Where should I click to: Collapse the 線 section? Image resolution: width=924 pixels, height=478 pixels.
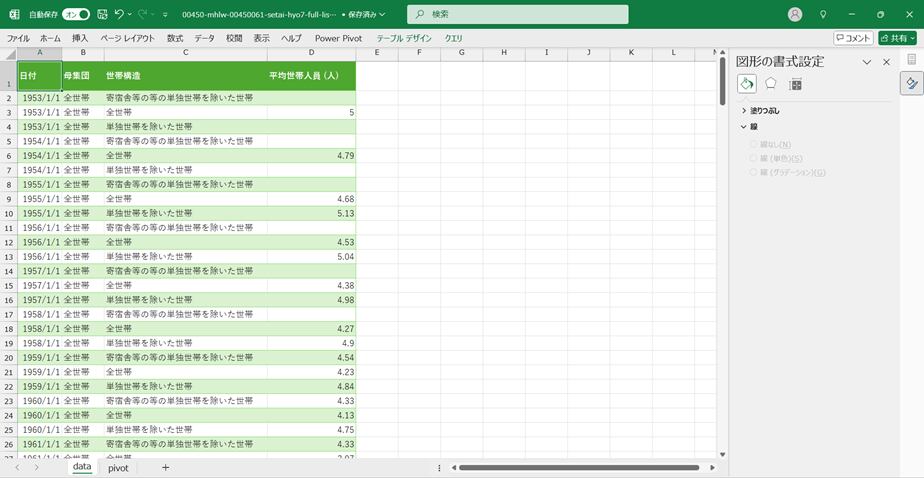tap(744, 127)
